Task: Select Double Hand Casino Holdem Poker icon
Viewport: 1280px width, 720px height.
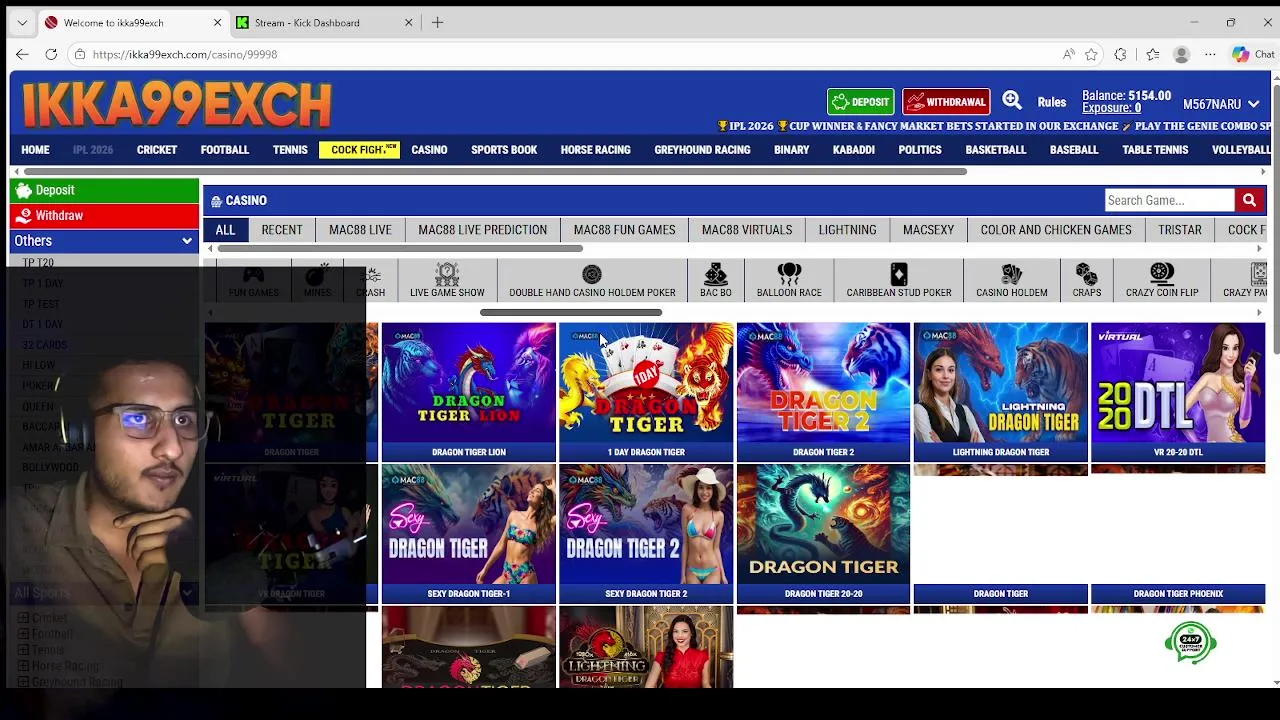Action: point(592,280)
